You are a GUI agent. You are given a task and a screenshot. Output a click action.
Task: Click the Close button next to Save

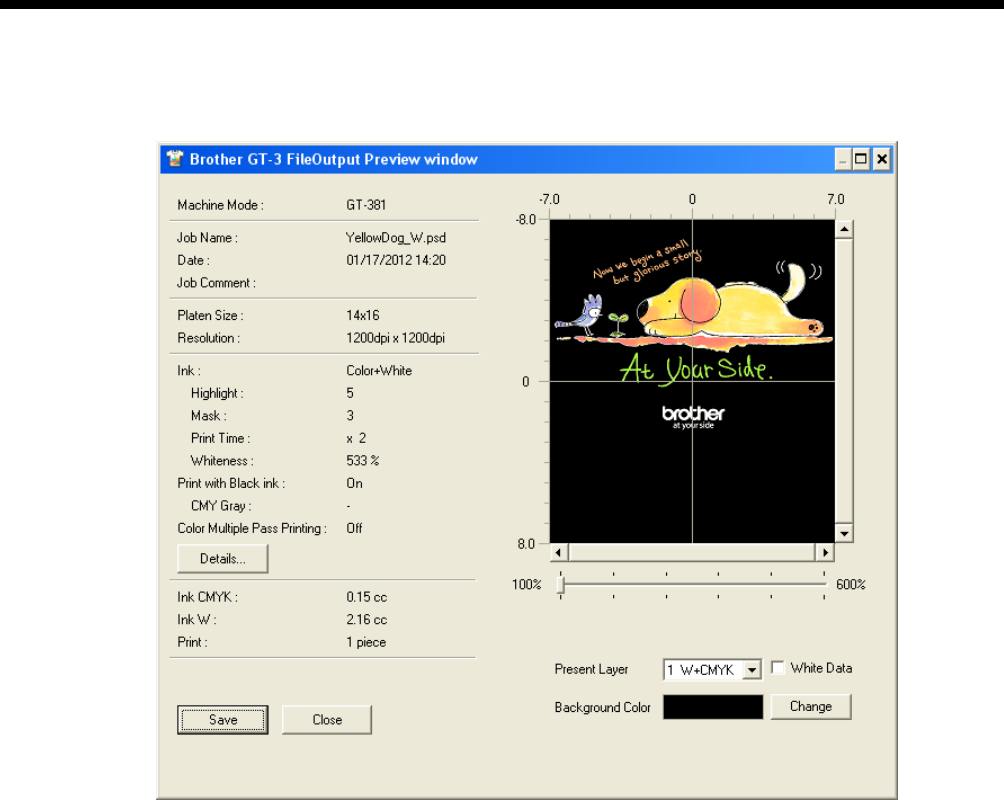click(x=327, y=720)
